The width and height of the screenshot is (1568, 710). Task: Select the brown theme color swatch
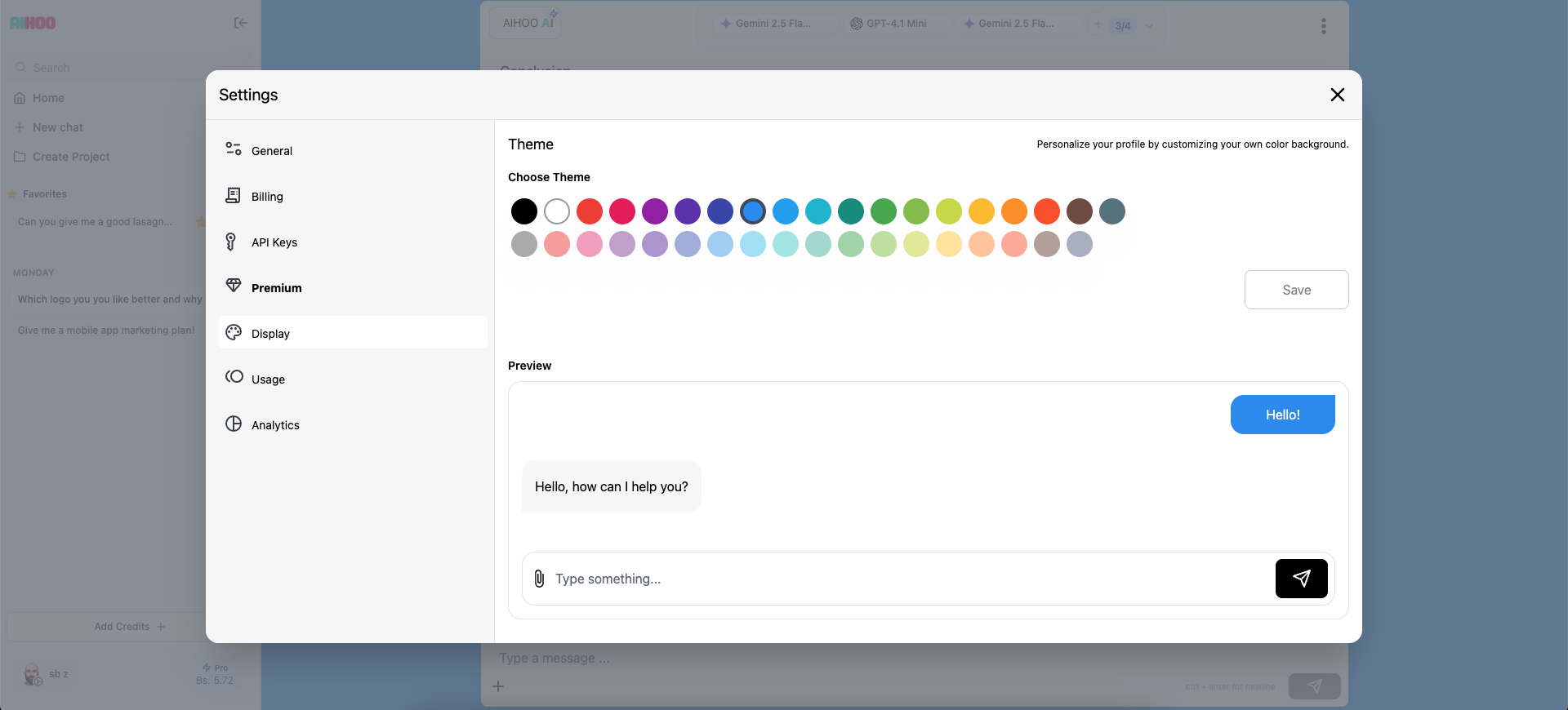click(1080, 211)
